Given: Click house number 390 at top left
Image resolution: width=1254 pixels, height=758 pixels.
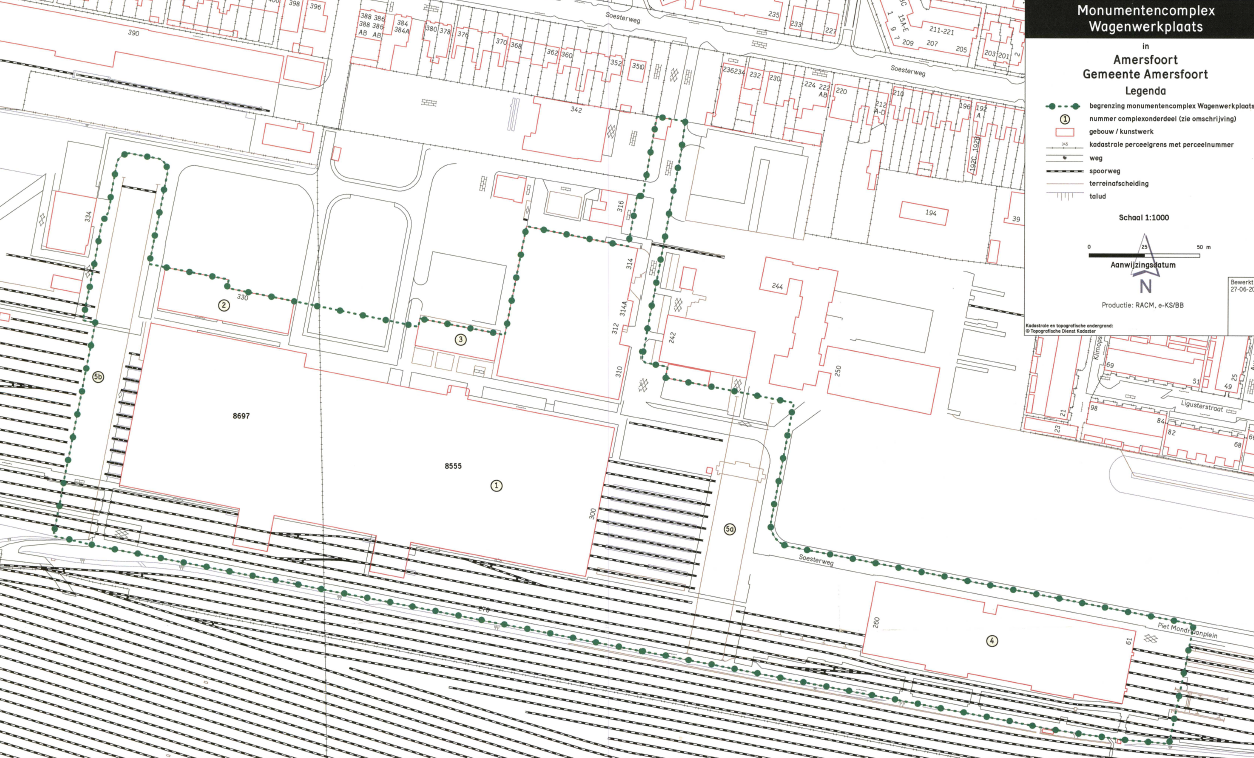Looking at the screenshot, I should (x=134, y=33).
